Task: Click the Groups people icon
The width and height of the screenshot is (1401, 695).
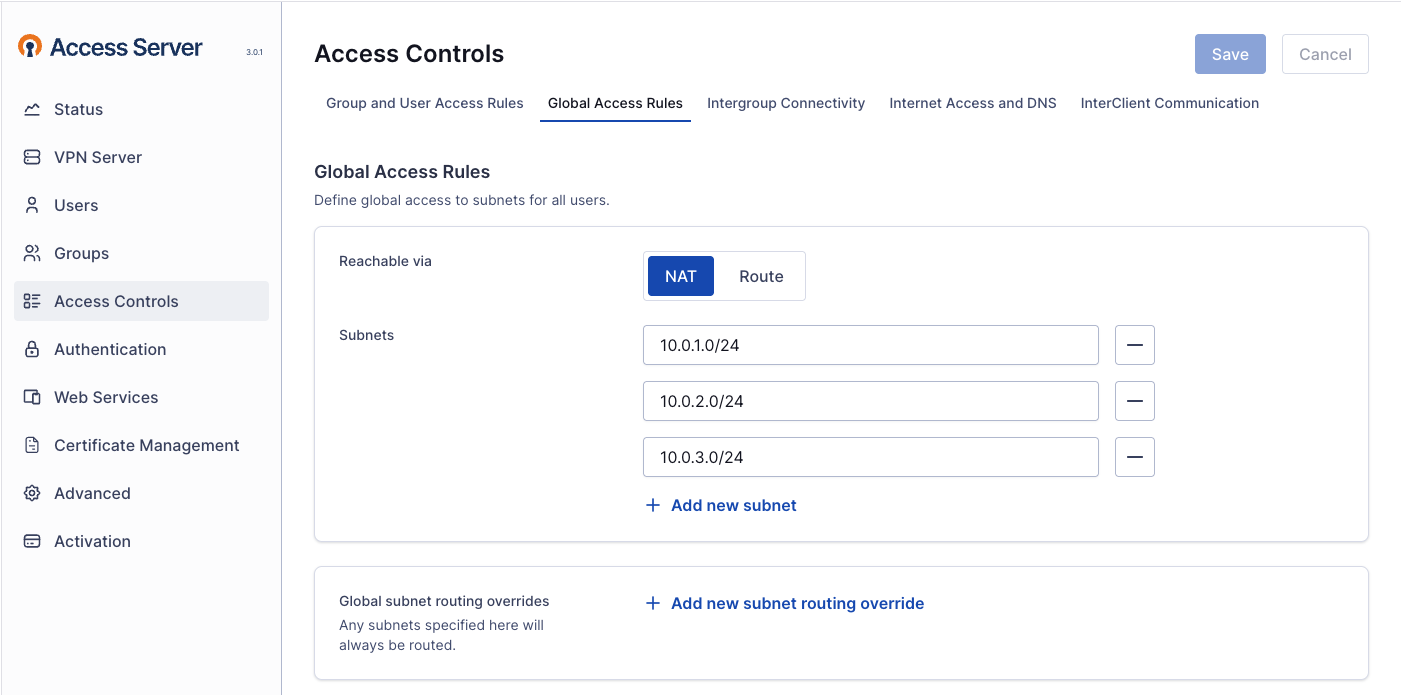Action: (x=32, y=253)
